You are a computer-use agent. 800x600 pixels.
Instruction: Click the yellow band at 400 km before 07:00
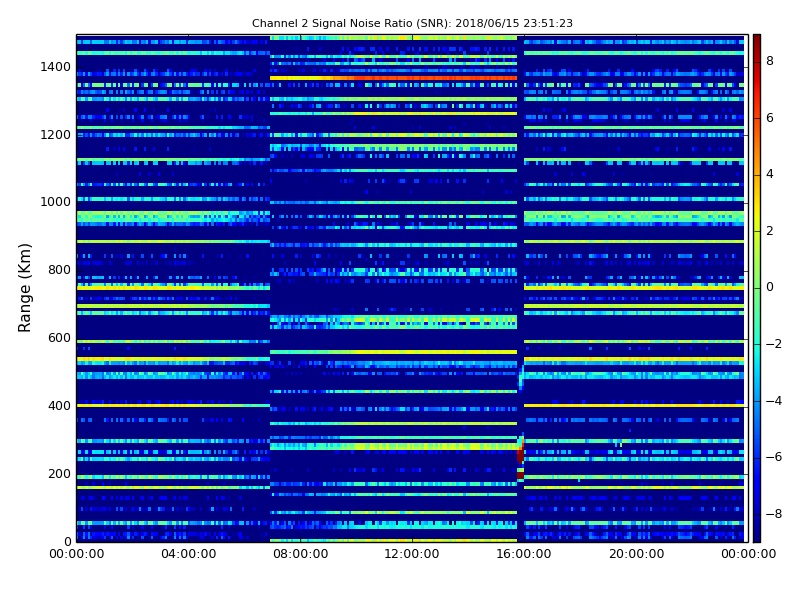click(x=173, y=406)
